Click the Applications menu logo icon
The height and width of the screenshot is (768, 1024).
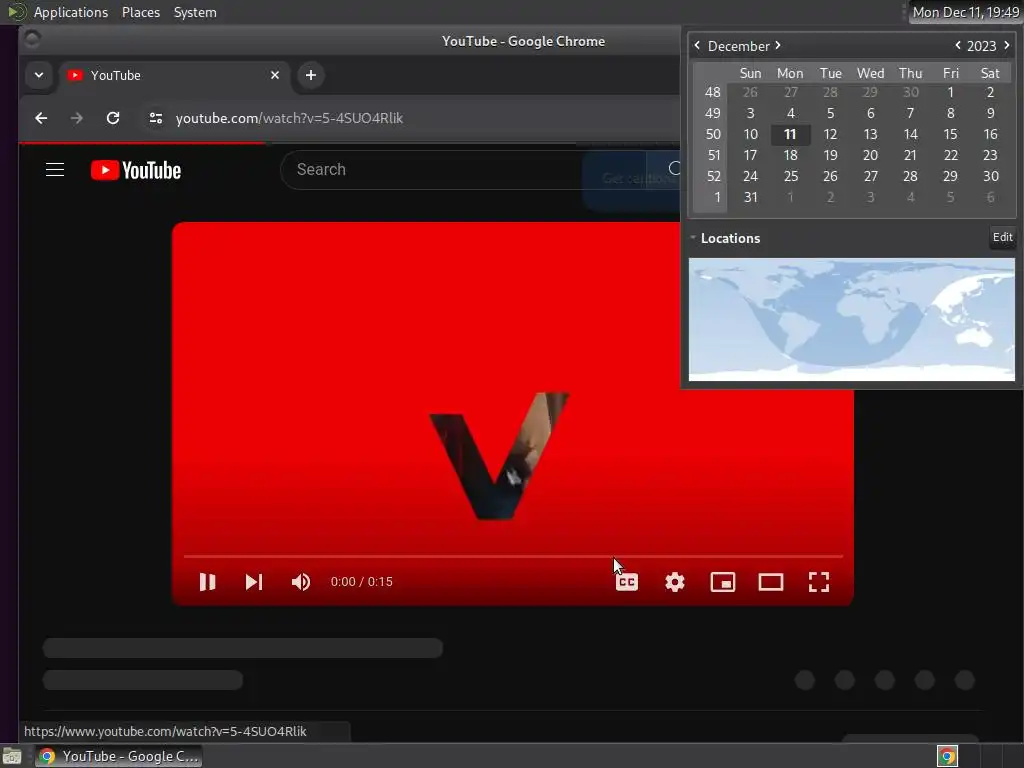click(16, 12)
